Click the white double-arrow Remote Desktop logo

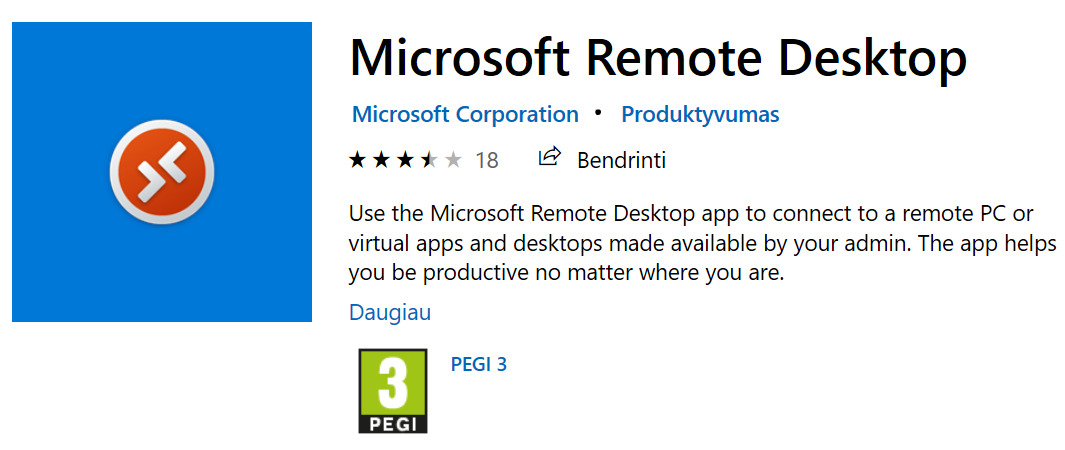click(162, 172)
